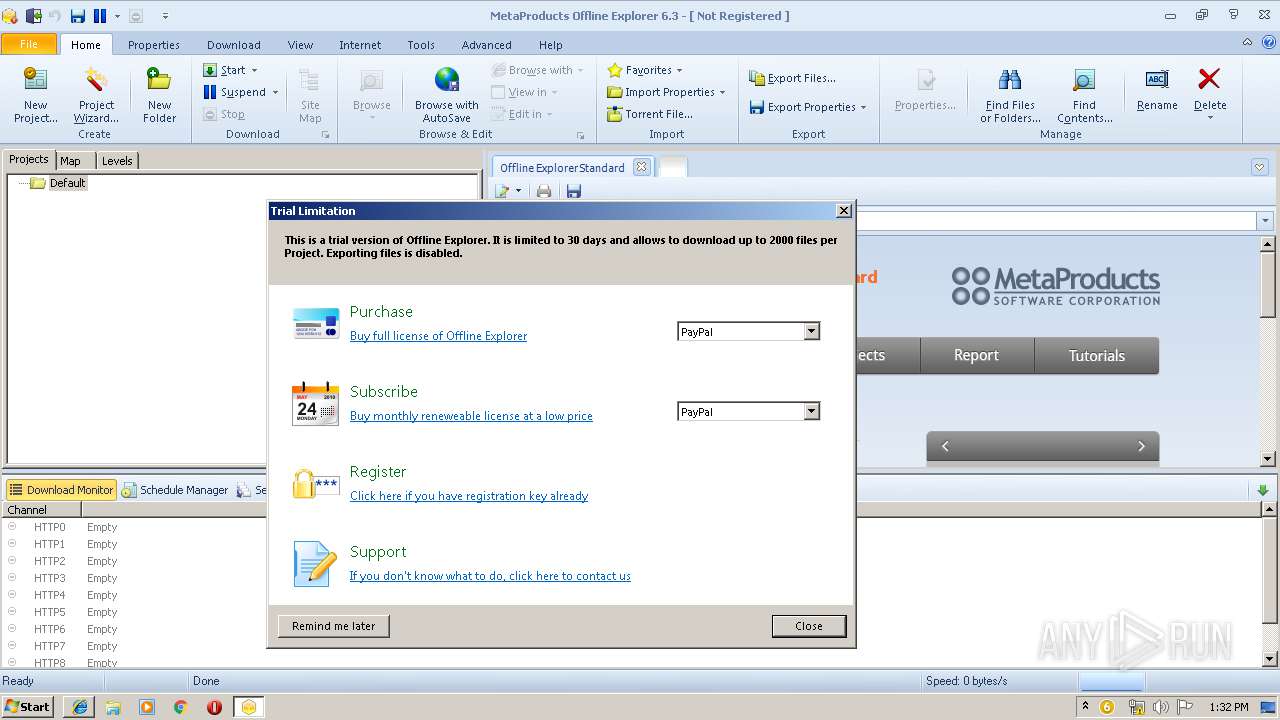Click the Rename icon
Screen dimensions: 1280x720
(x=1157, y=80)
